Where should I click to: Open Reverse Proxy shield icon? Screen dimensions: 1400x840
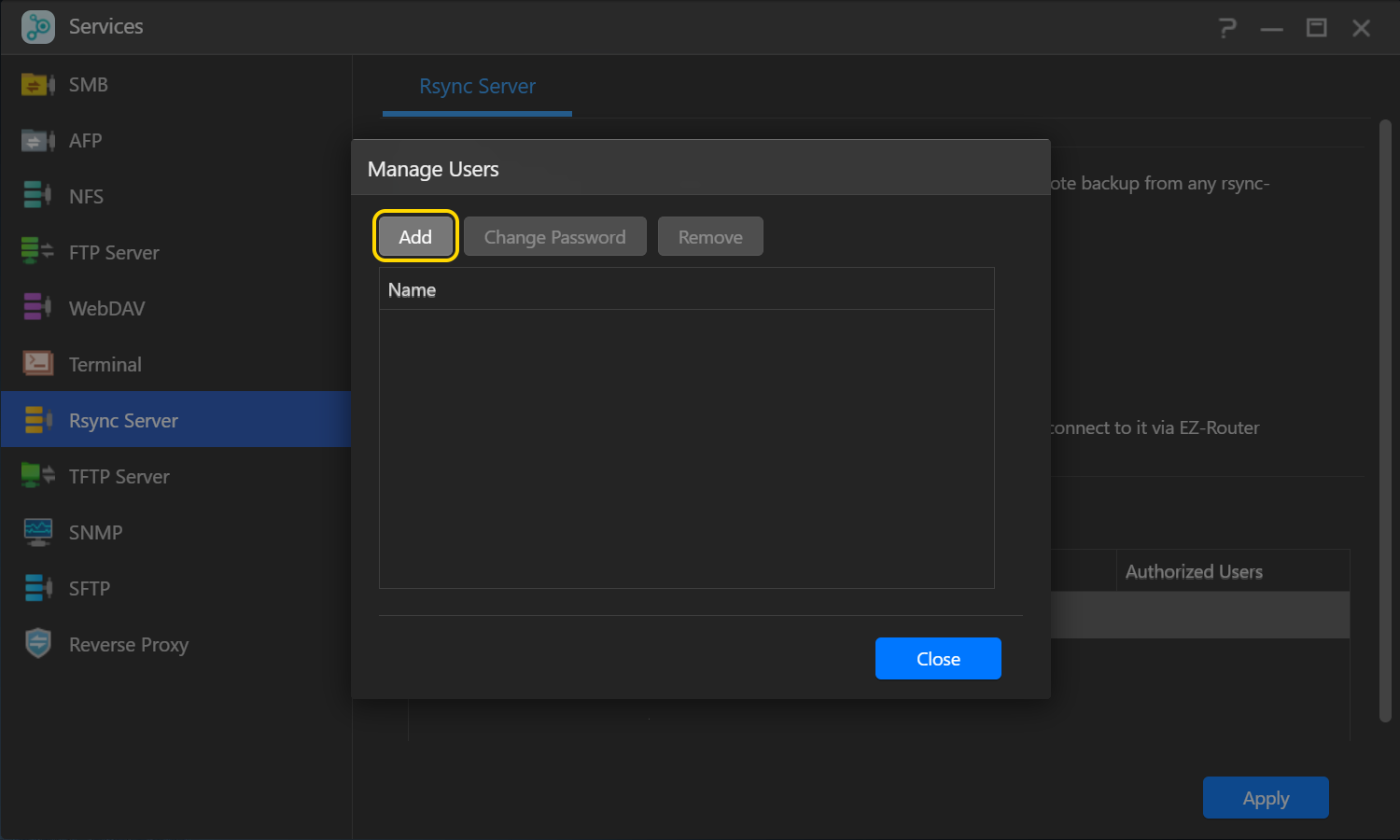tap(37, 644)
